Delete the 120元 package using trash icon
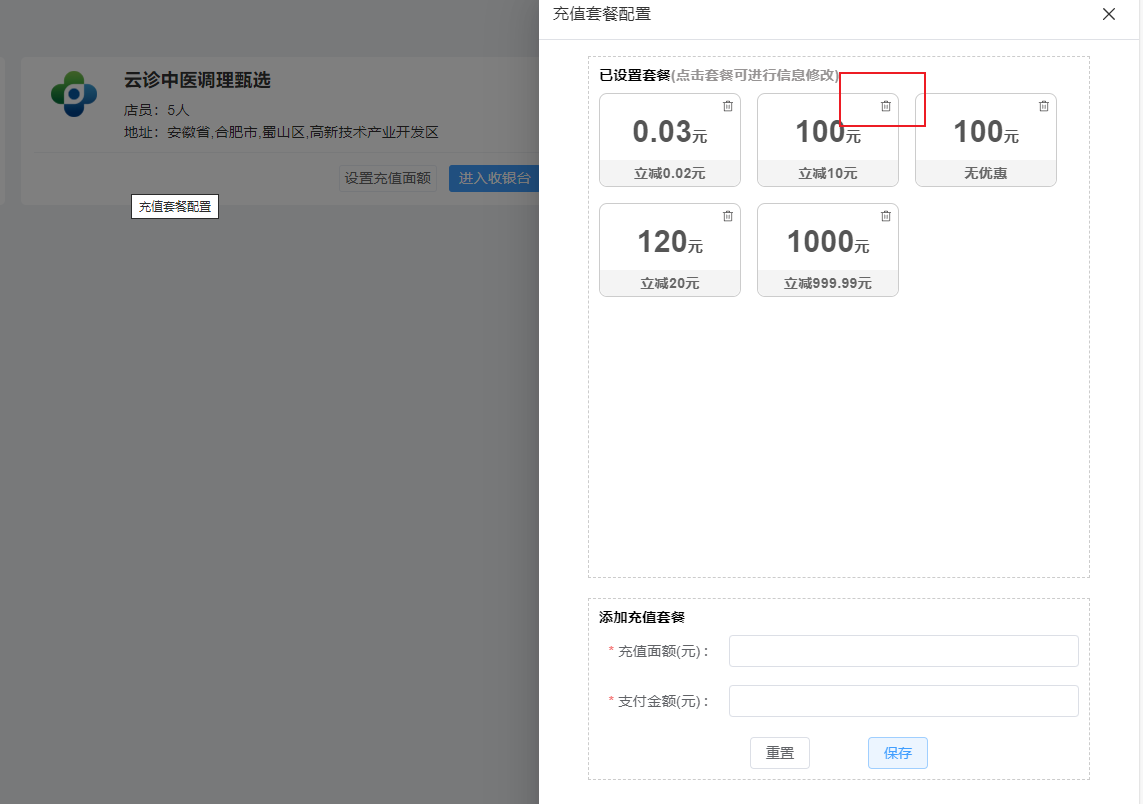Image resolution: width=1143 pixels, height=804 pixels. tap(728, 216)
